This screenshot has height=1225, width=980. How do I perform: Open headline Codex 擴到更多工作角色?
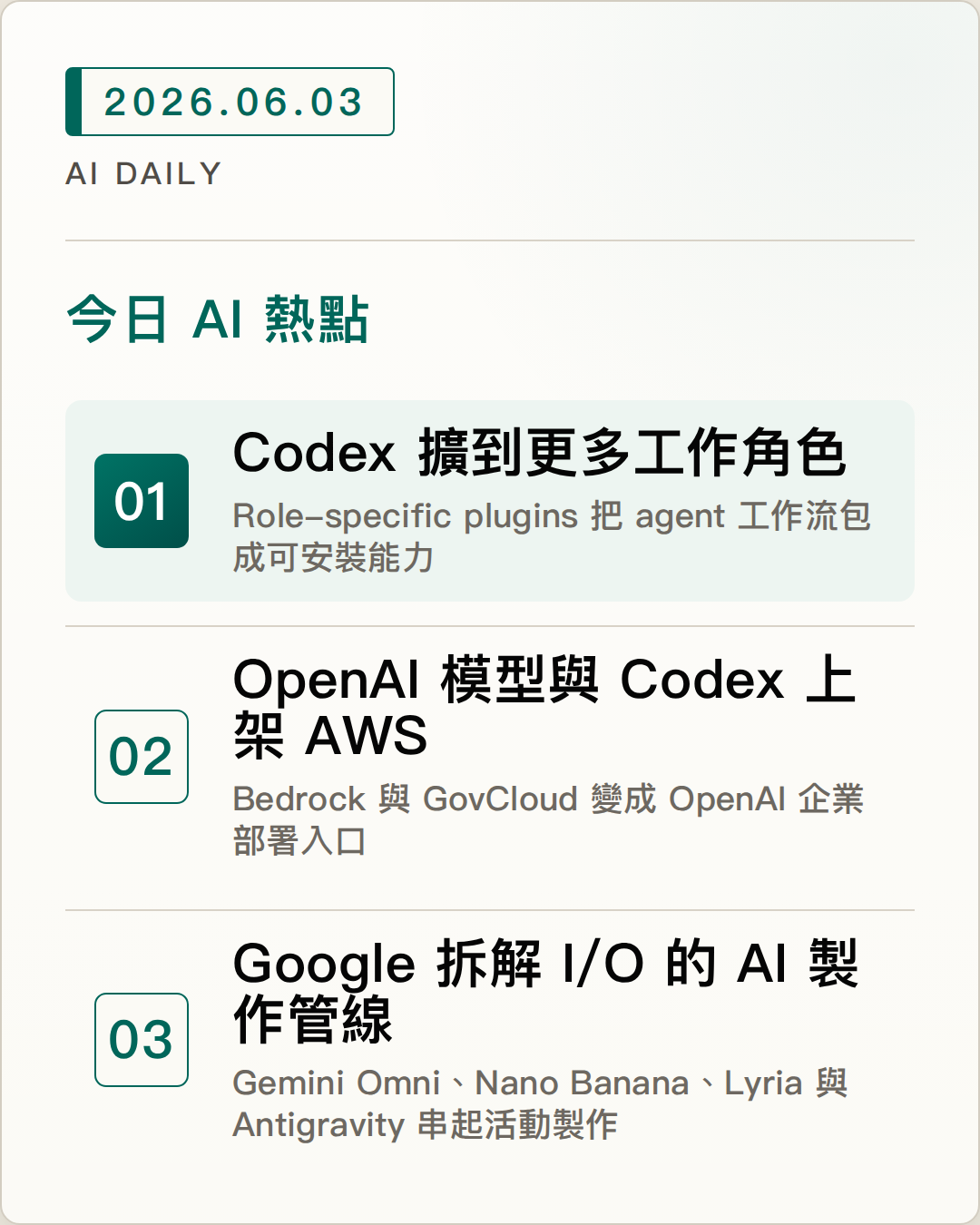point(540,452)
